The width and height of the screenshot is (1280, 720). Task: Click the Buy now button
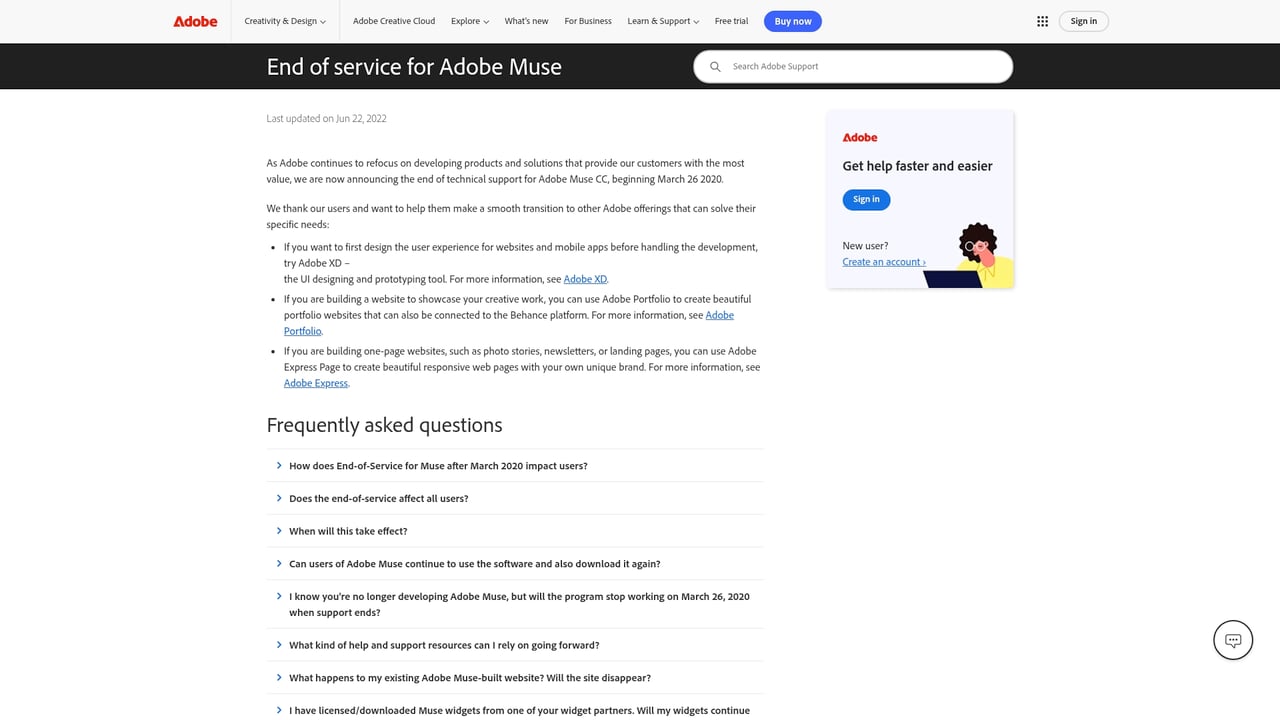coord(792,20)
